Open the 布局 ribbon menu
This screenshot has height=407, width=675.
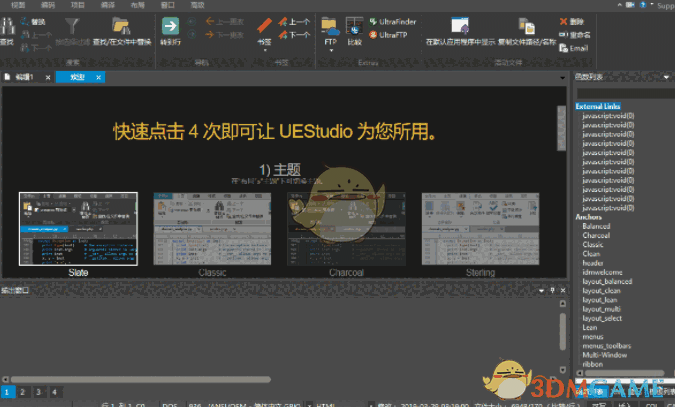point(138,5)
